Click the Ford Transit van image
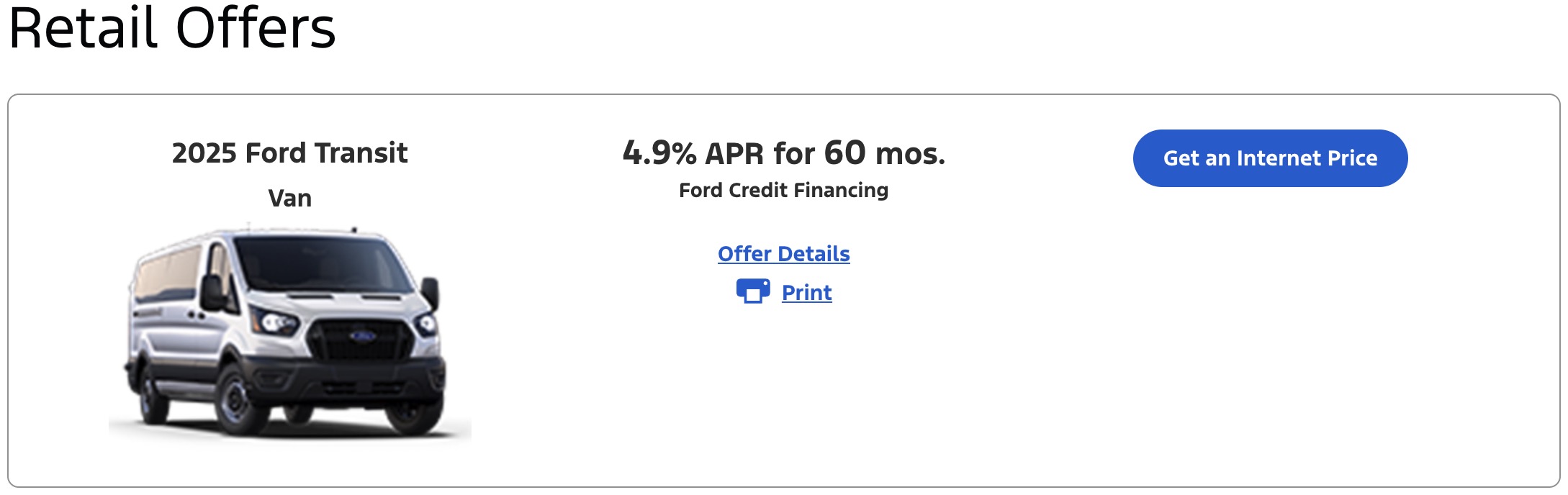Viewport: 1568px width, 495px height. pos(289,335)
